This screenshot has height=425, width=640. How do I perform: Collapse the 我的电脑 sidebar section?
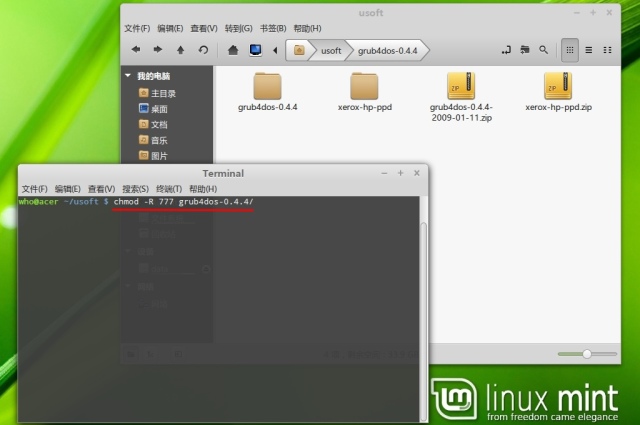pos(128,76)
